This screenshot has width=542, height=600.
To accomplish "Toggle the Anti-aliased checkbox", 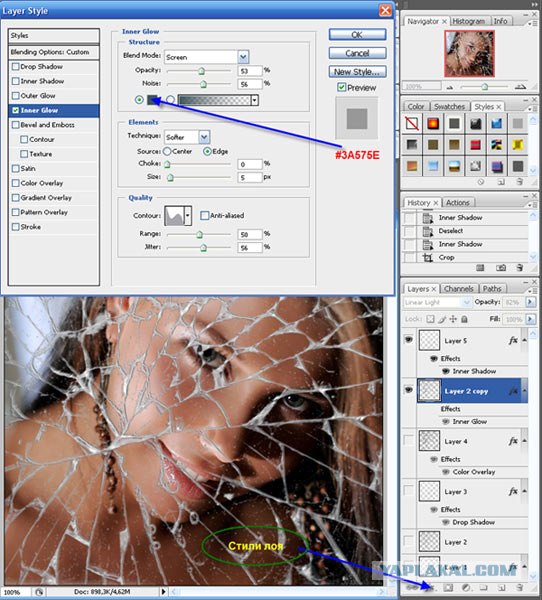I will [x=205, y=215].
